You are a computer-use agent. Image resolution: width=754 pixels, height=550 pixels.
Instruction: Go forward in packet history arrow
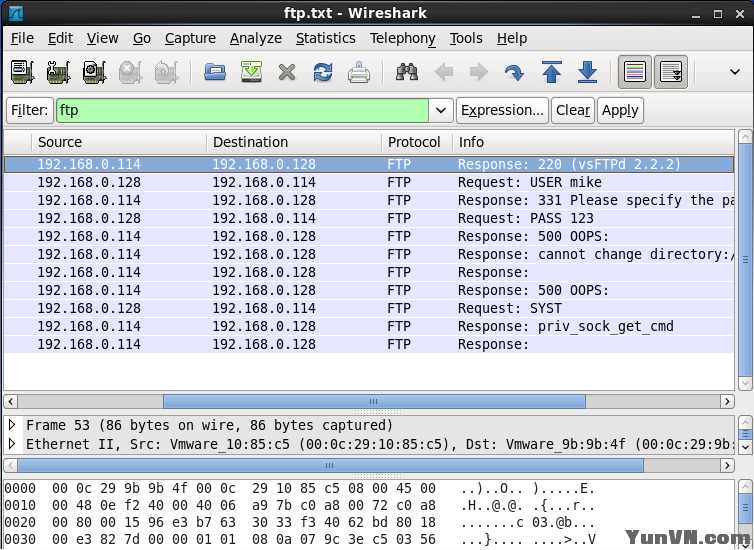[479, 73]
